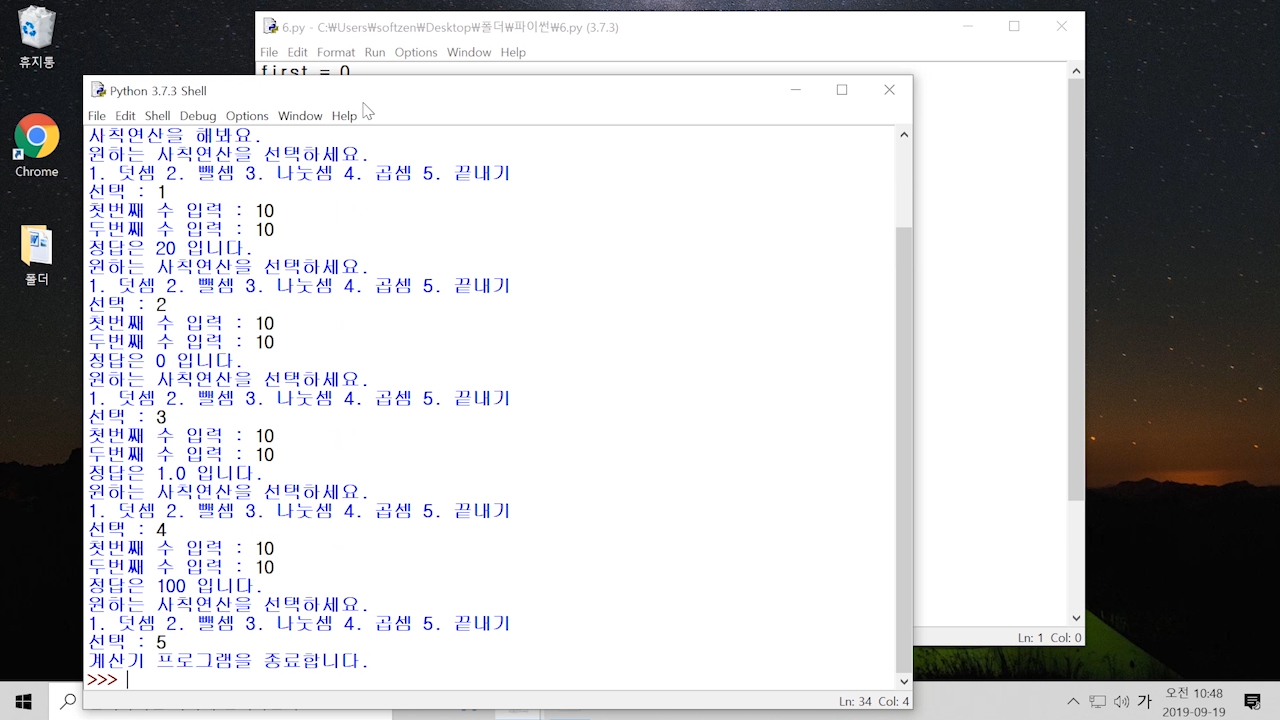Open taskbar search magnifier
This screenshot has width=1280, height=720.
coord(69,702)
